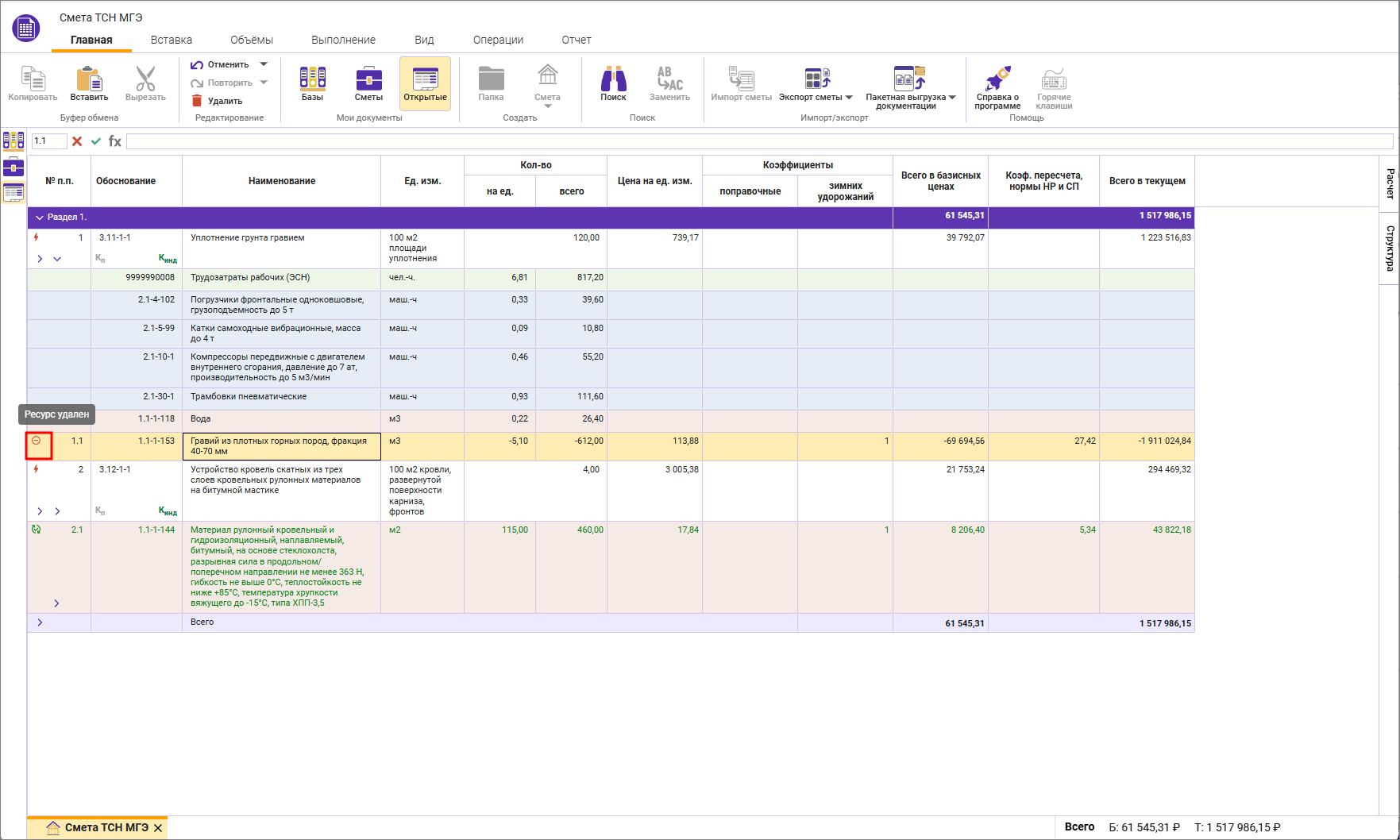The width and height of the screenshot is (1400, 840).
Task: Close the Смета ТСН МГЭ document tab
Action: [x=158, y=828]
